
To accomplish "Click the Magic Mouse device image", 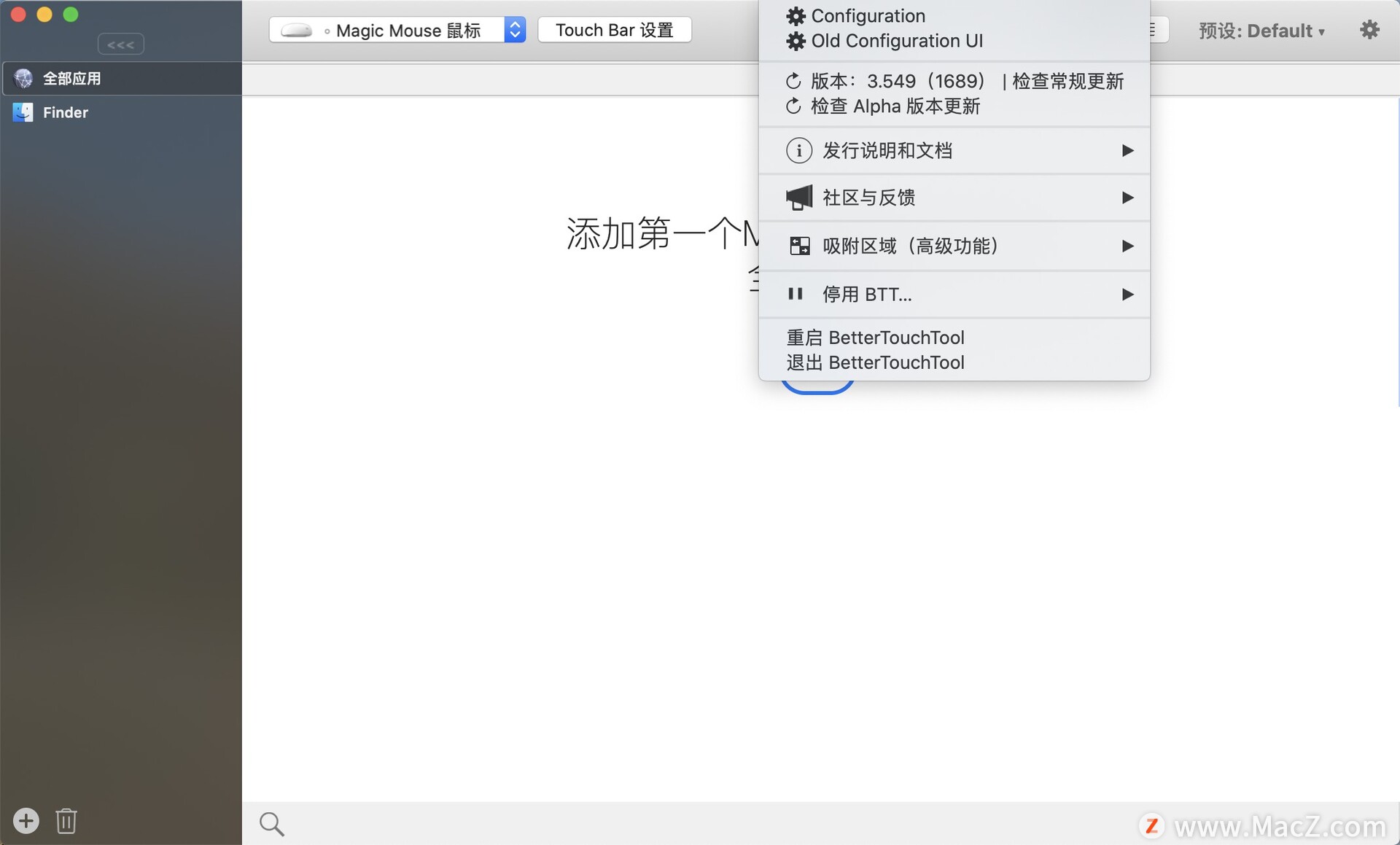I will (297, 31).
